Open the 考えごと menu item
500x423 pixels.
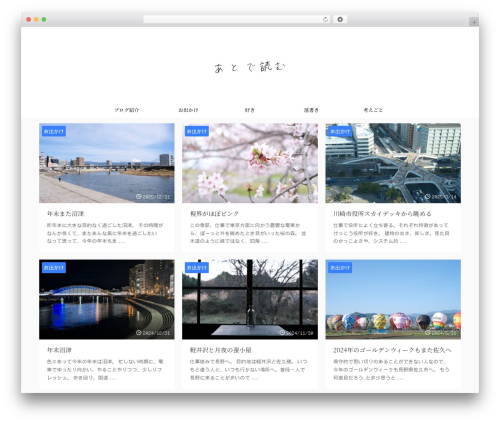coord(373,110)
